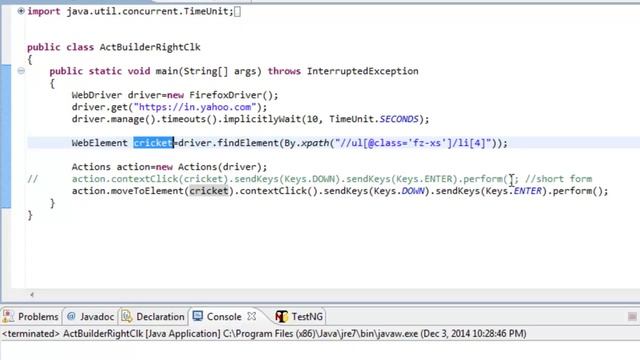640x360 pixels.
Task: Open the Declaration tab
Action: click(153, 317)
